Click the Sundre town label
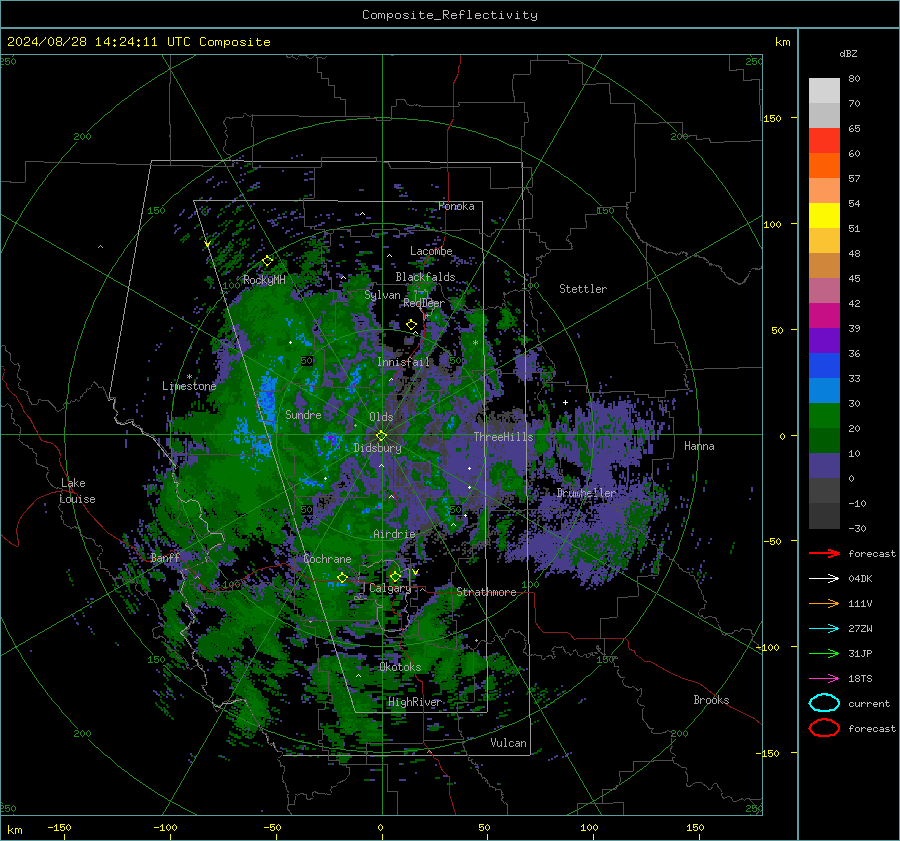The image size is (900, 841). 303,414
